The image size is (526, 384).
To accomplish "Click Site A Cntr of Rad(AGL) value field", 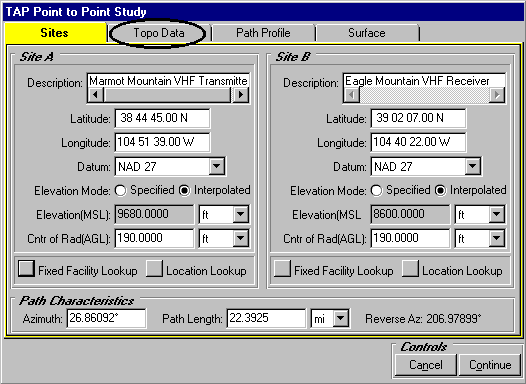I will (154, 238).
